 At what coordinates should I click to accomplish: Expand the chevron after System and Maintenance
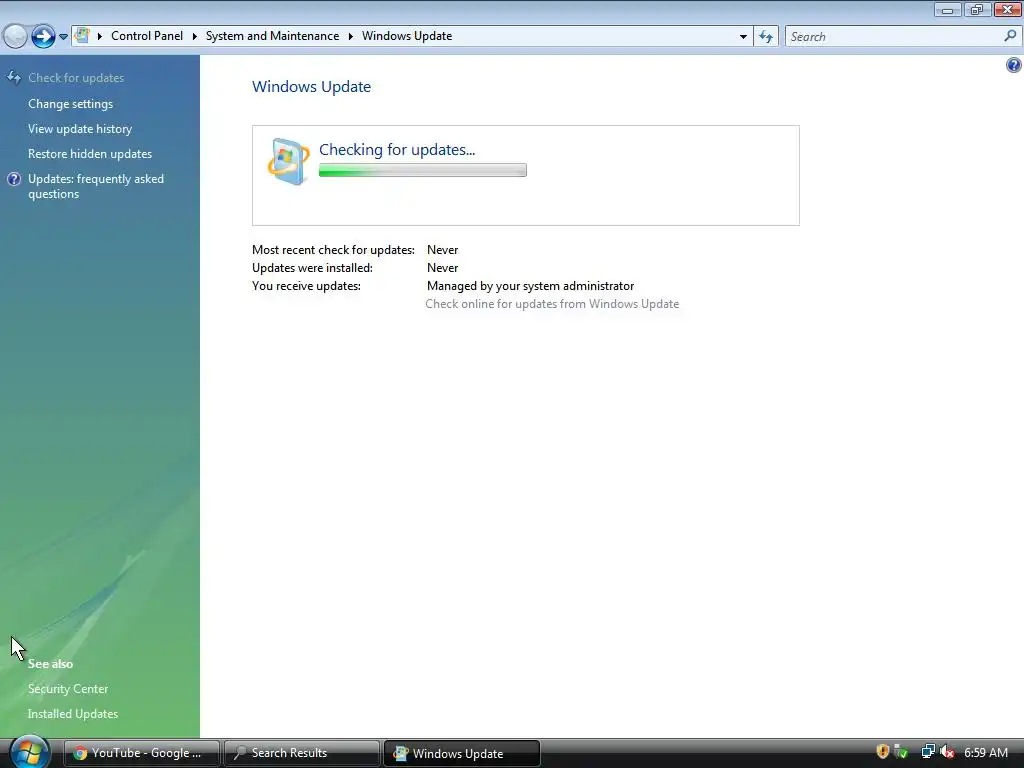click(x=351, y=36)
